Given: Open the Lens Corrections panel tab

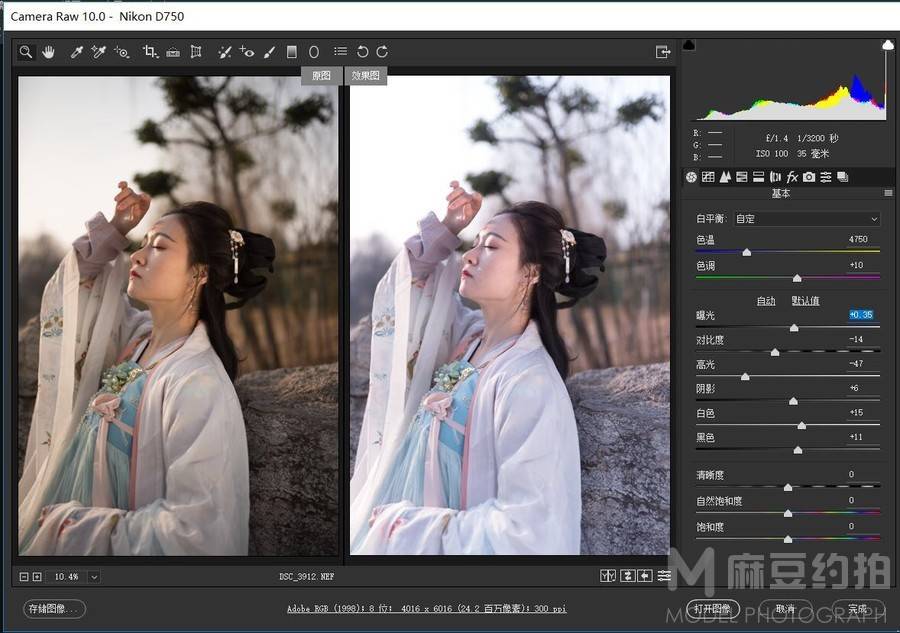Looking at the screenshot, I should pos(775,177).
